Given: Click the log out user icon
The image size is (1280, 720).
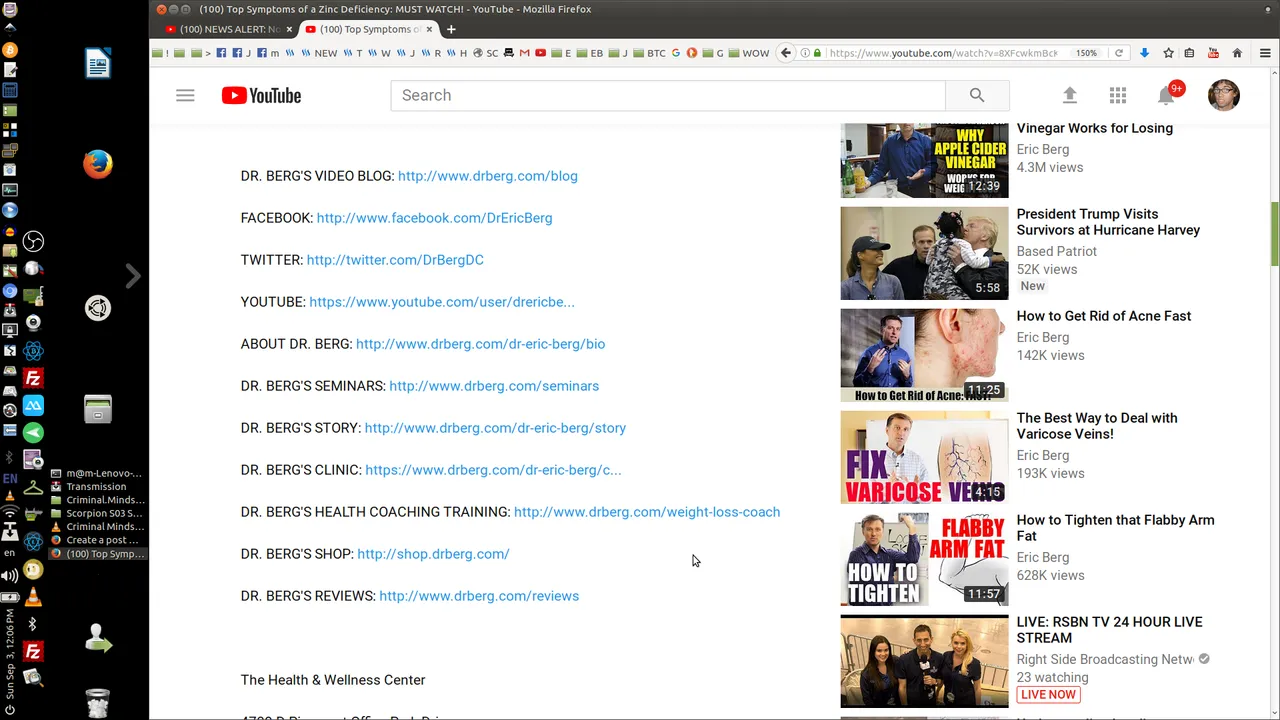Looking at the screenshot, I should click(98, 638).
